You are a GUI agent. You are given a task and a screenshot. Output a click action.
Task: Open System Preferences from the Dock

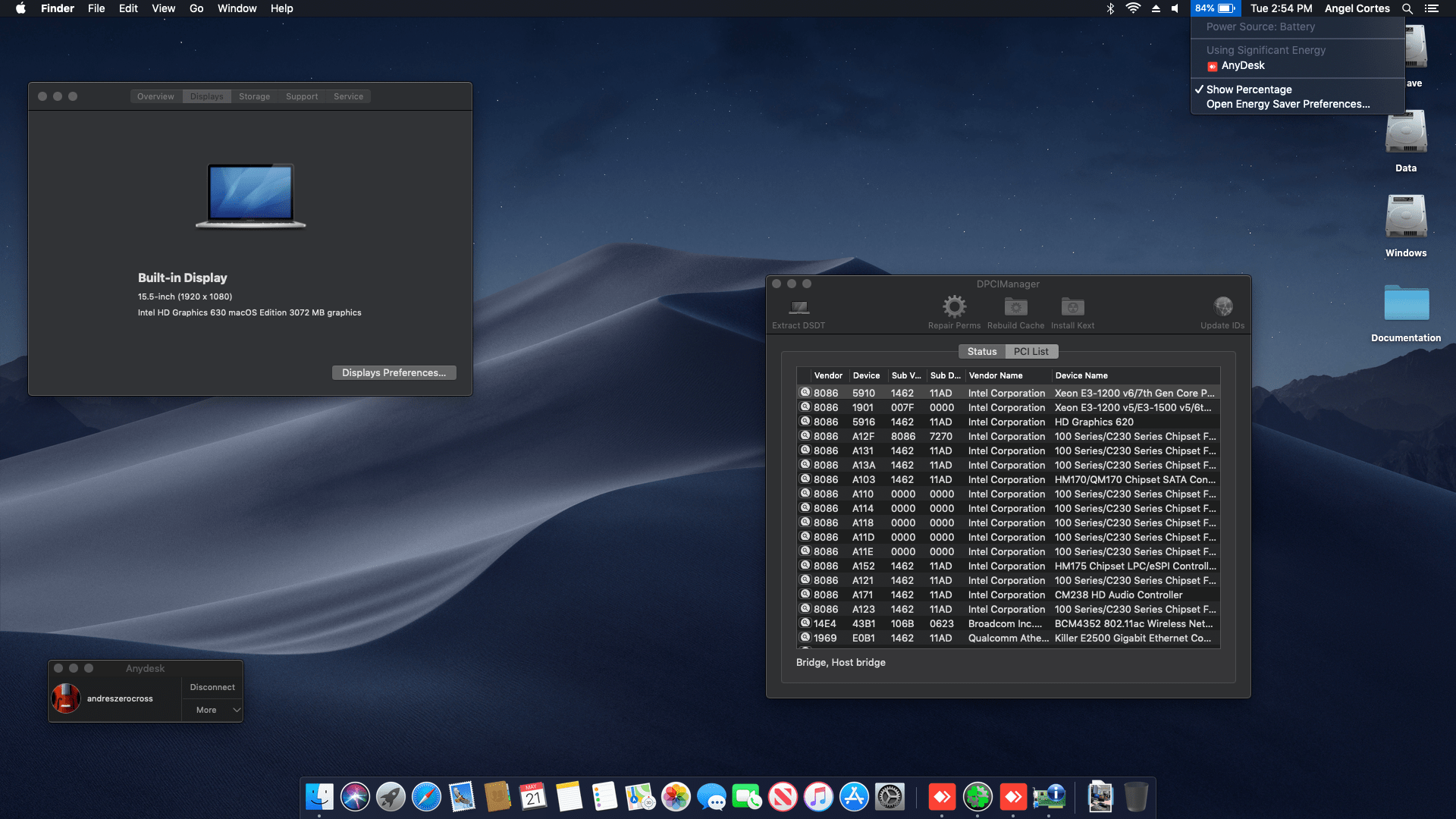coord(890,797)
